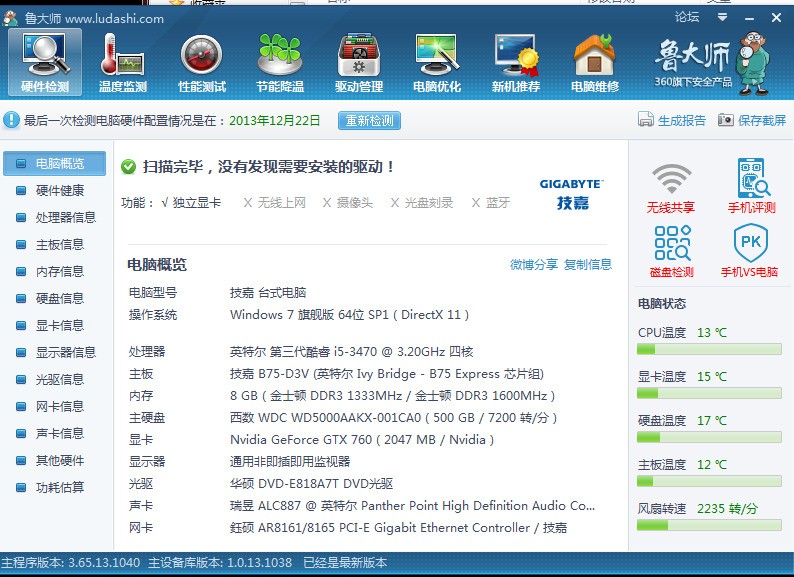794x577 pixels.
Task: Open the 性能测试 performance test
Action: coord(202,62)
